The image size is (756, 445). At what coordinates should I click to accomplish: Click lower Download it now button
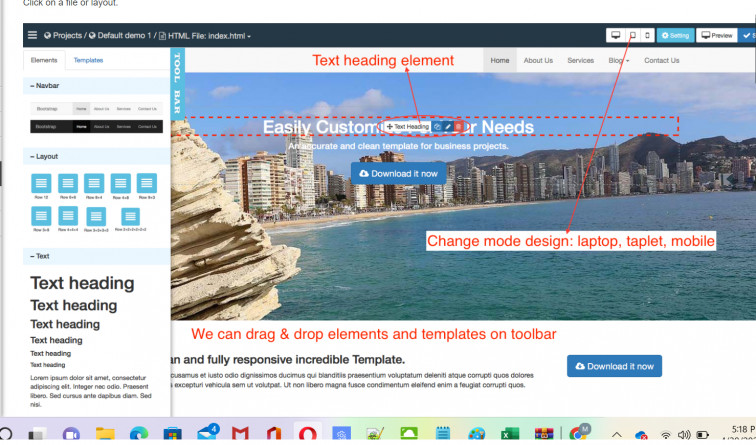[614, 366]
